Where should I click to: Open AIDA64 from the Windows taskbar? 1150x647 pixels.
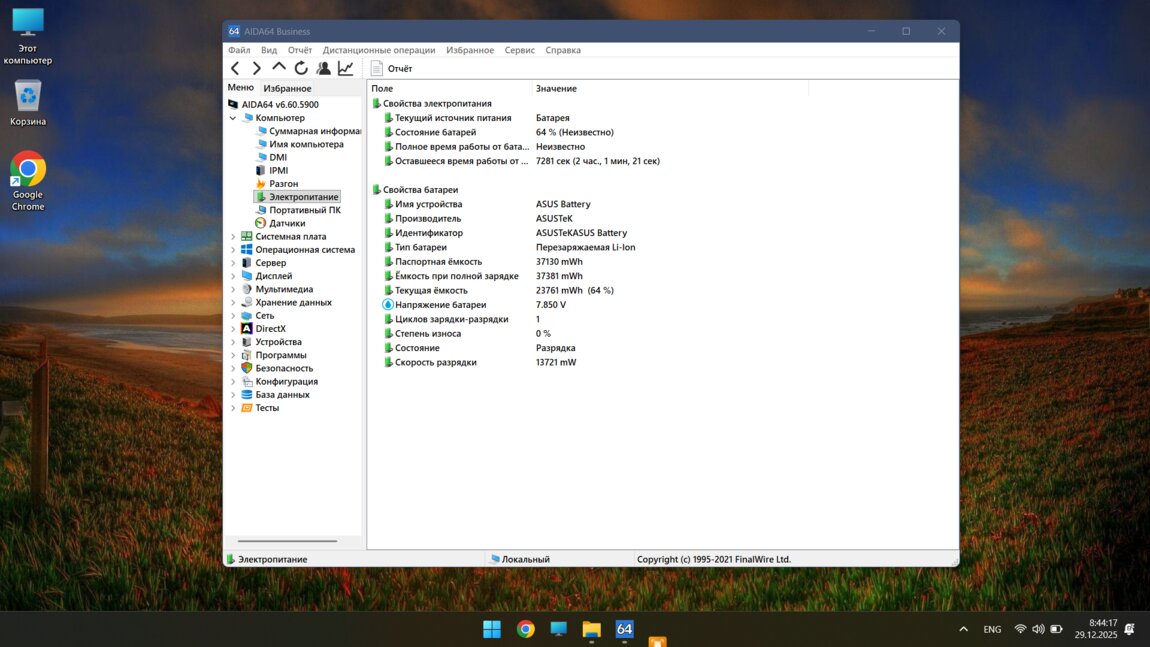pos(624,629)
